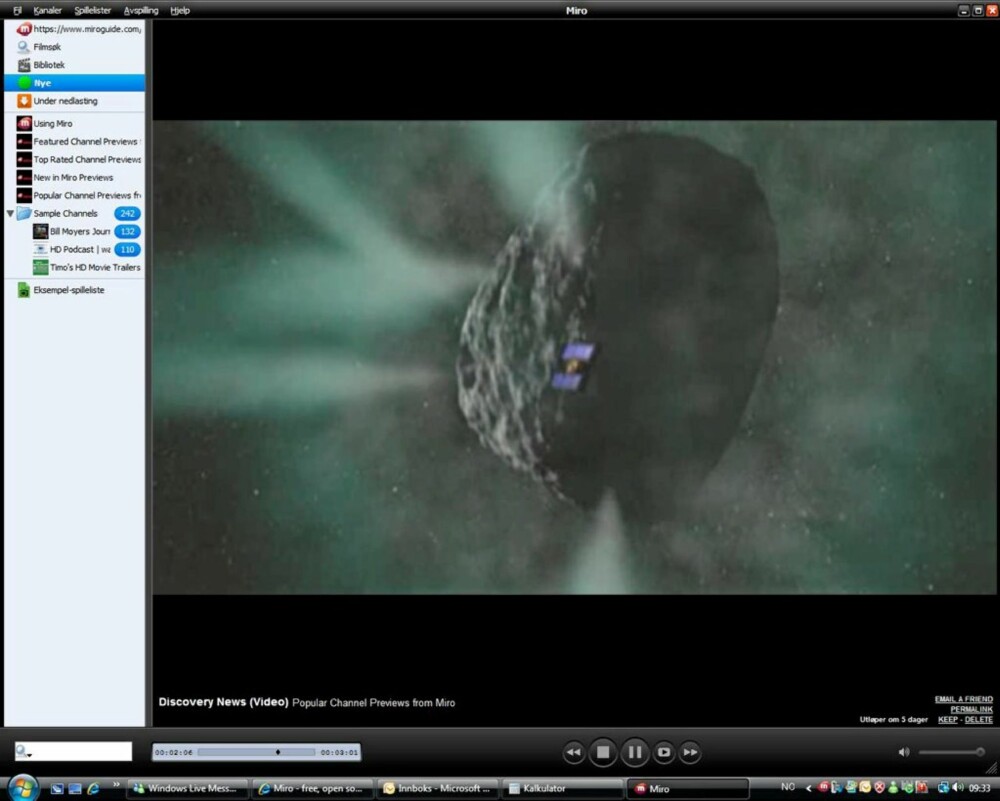Click the "Utløper om 5 dager" text
This screenshot has width=1000, height=801.
click(x=893, y=719)
